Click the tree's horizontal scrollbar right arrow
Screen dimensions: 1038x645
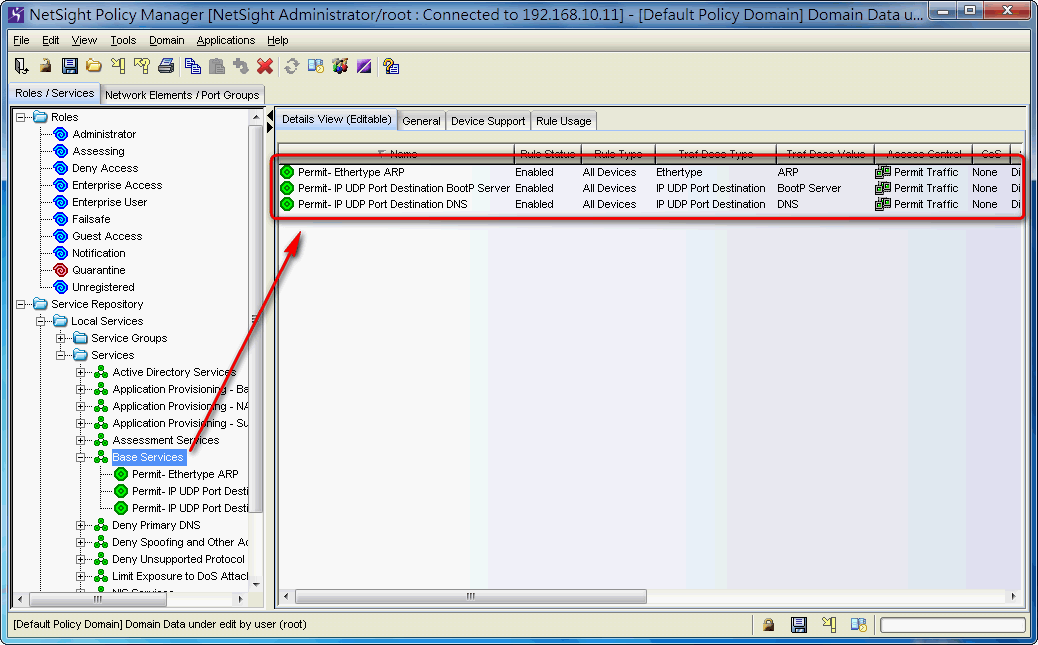point(240,599)
